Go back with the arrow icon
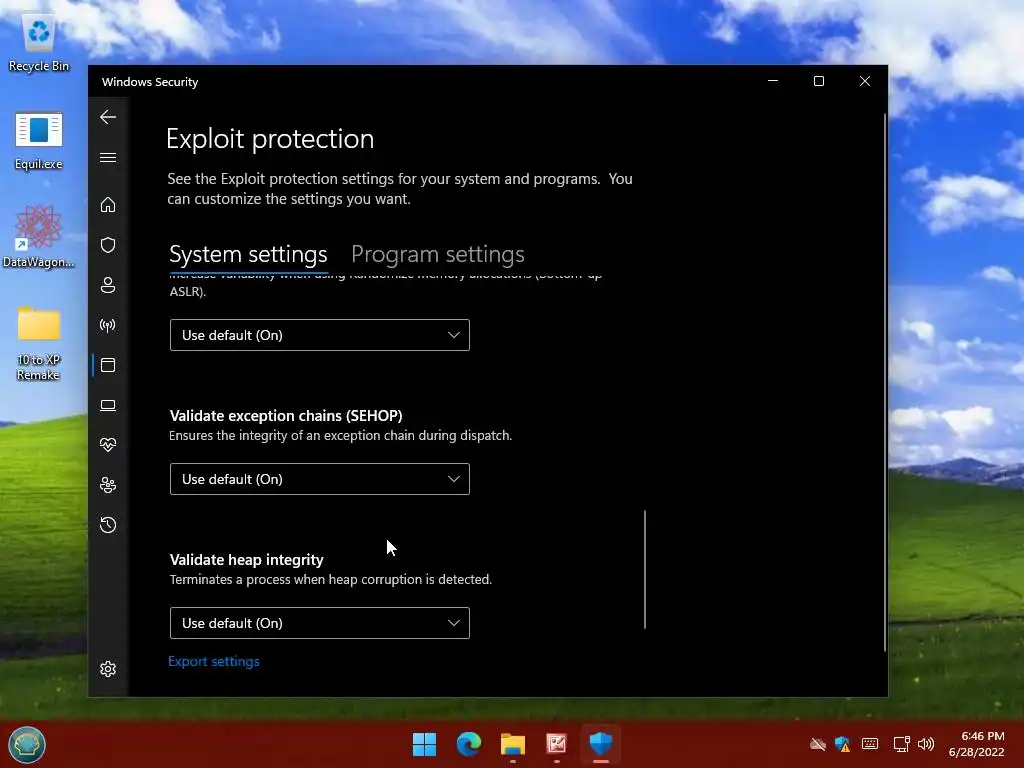The image size is (1024, 768). click(108, 118)
